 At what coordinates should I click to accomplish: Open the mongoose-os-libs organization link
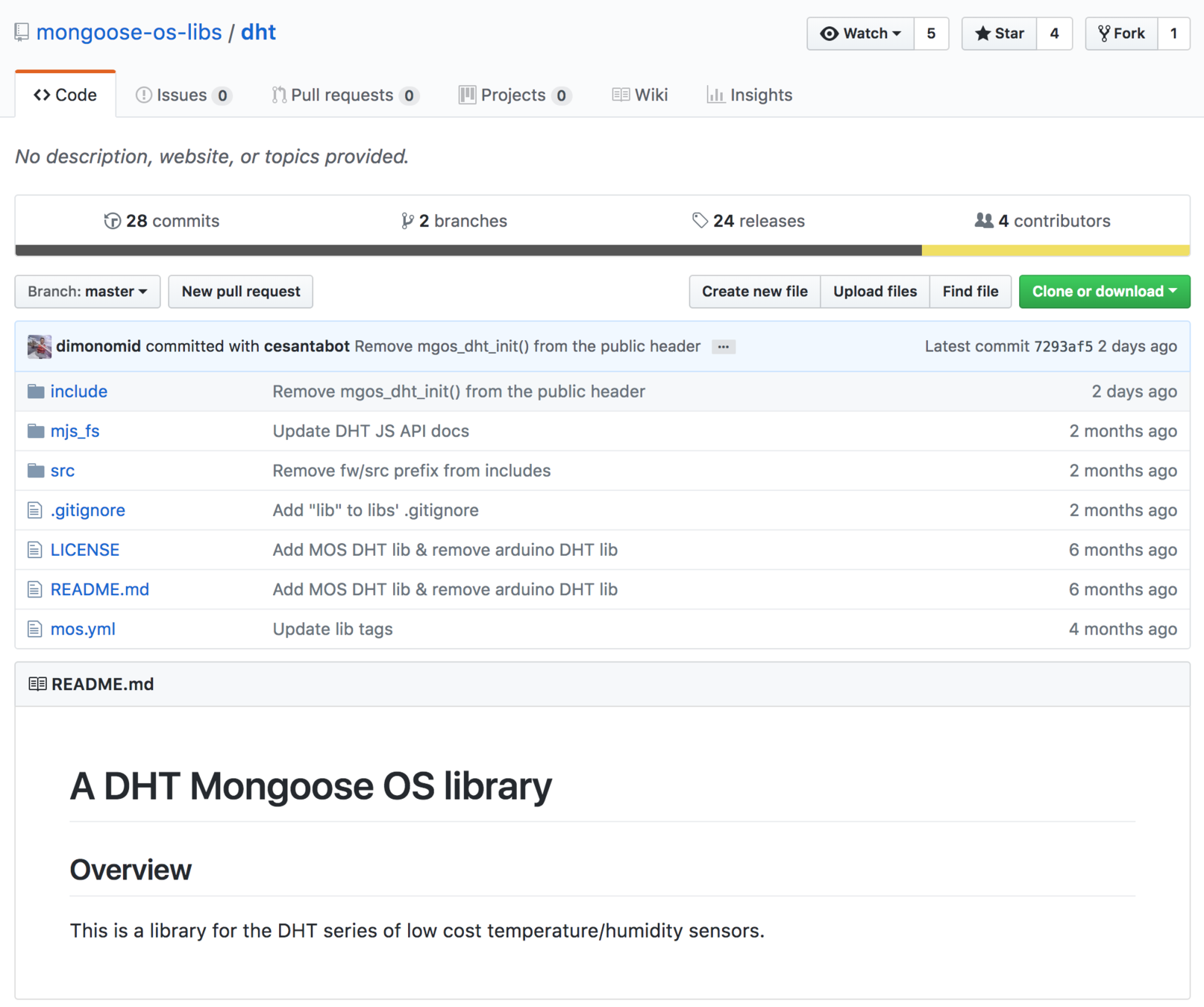(x=129, y=32)
